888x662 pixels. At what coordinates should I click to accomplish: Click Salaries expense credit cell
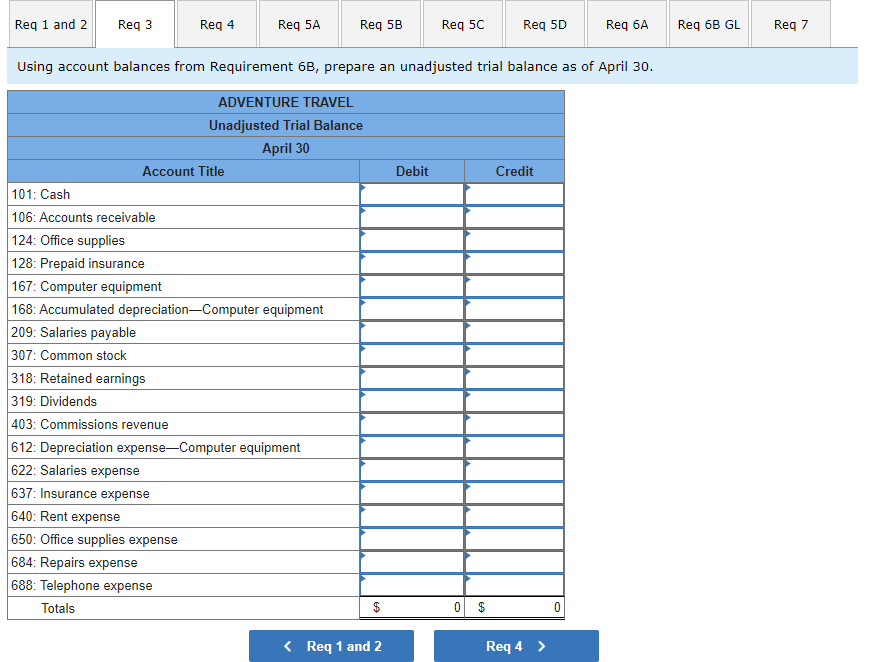[514, 471]
